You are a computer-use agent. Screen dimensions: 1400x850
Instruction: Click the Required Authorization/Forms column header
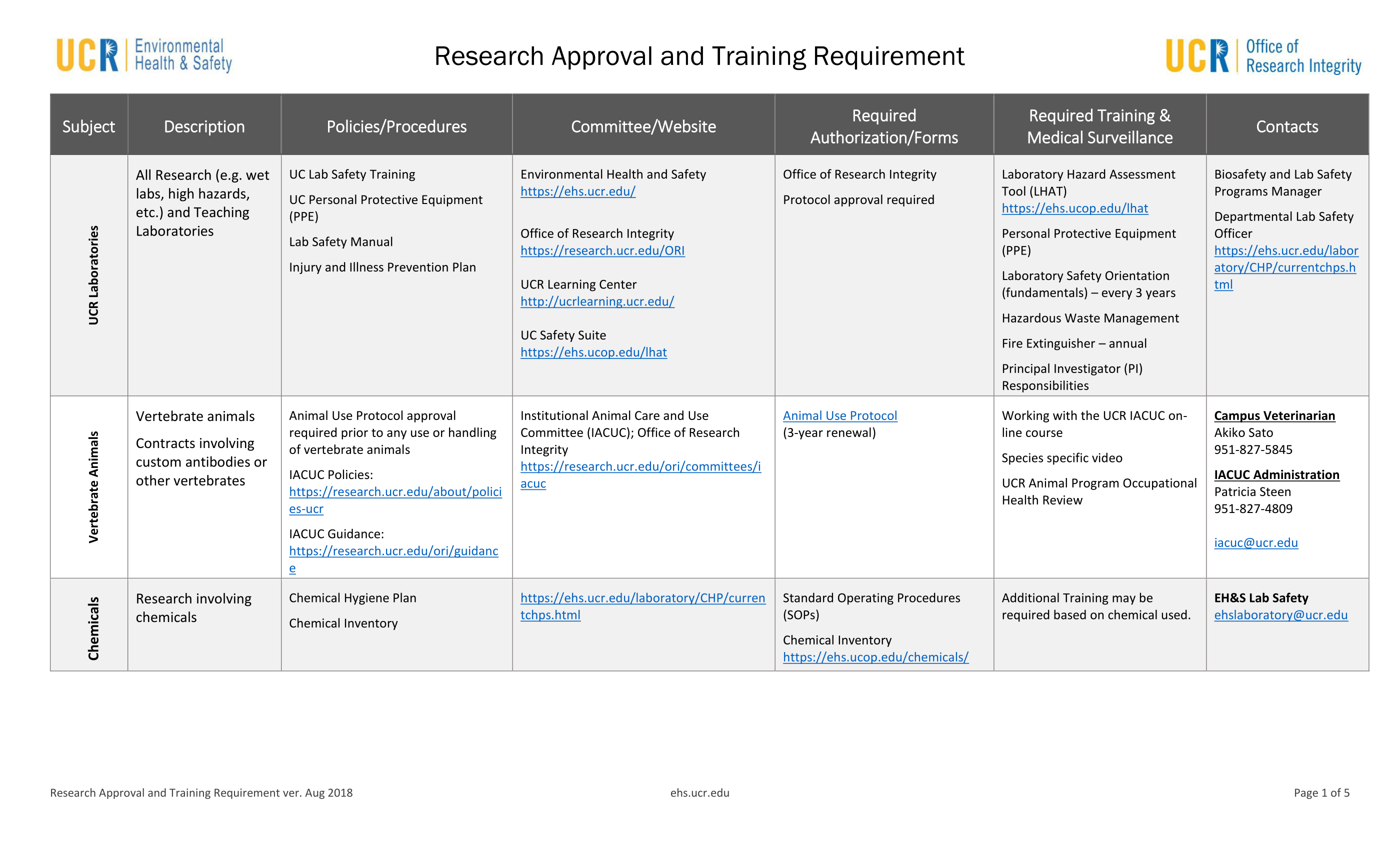[883, 126]
